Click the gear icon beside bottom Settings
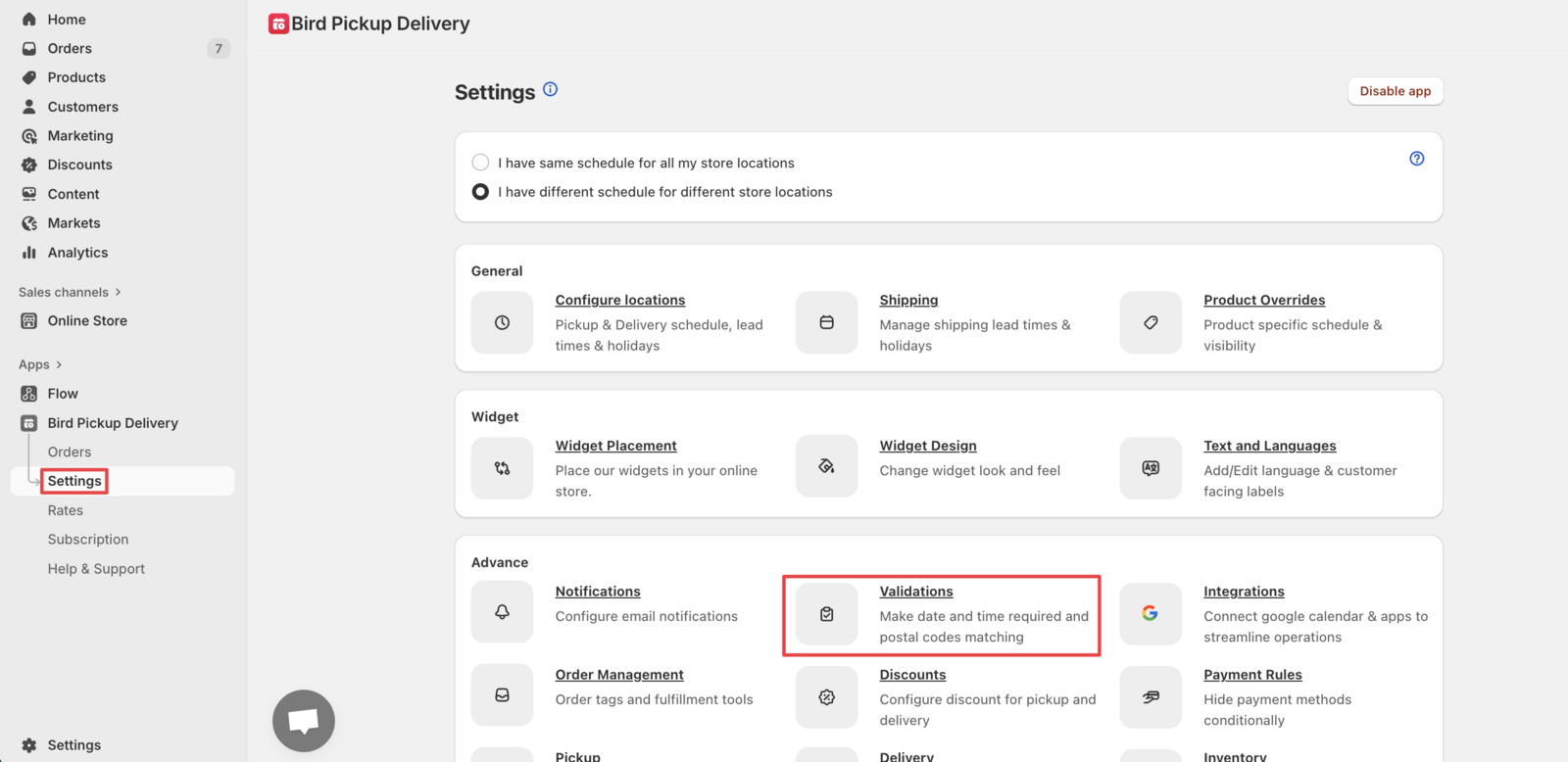This screenshot has height=762, width=1568. click(x=29, y=745)
